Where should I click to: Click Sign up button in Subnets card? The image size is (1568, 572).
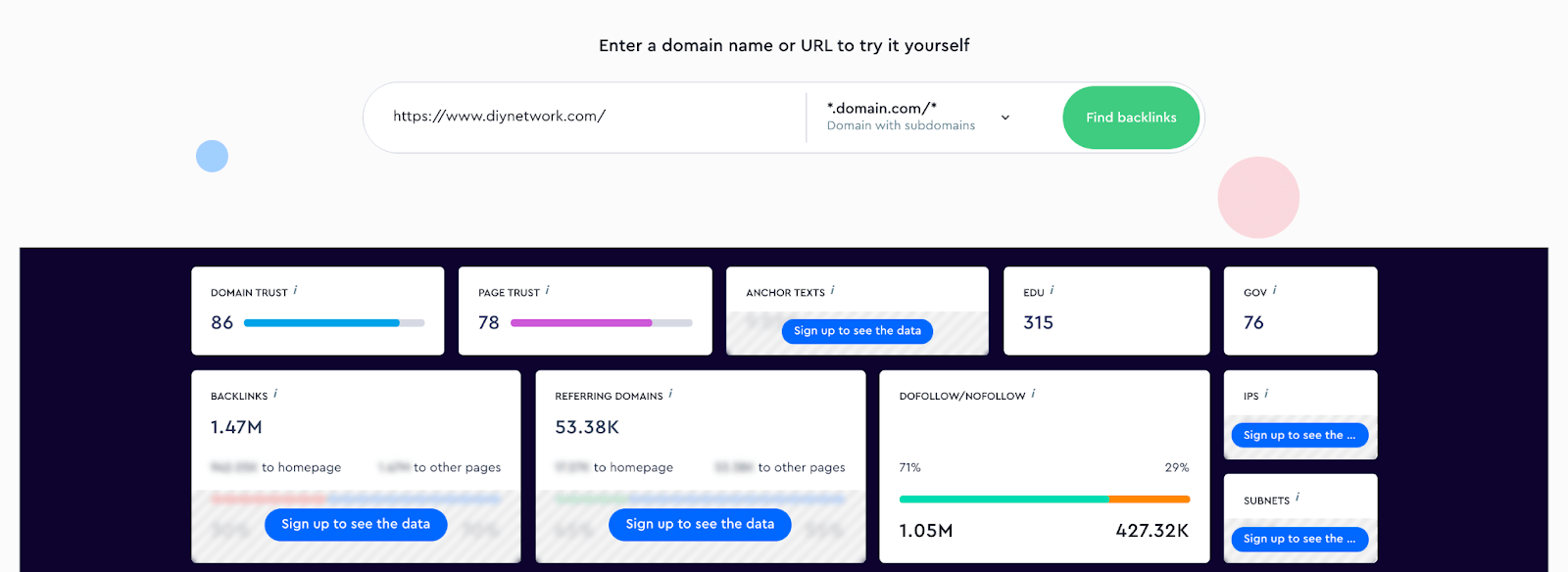point(1299,539)
